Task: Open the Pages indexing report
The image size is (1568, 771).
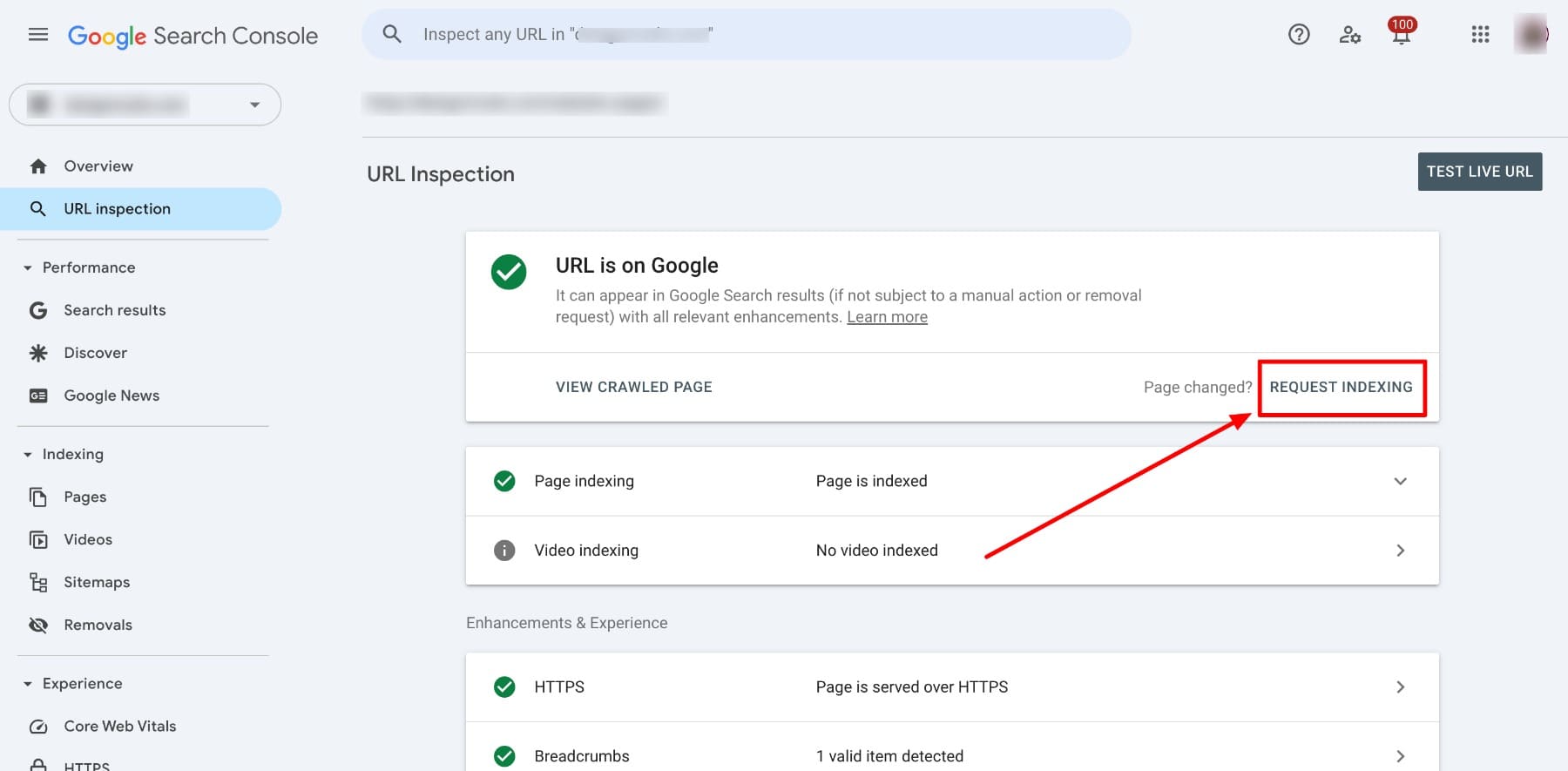Action: click(x=85, y=497)
